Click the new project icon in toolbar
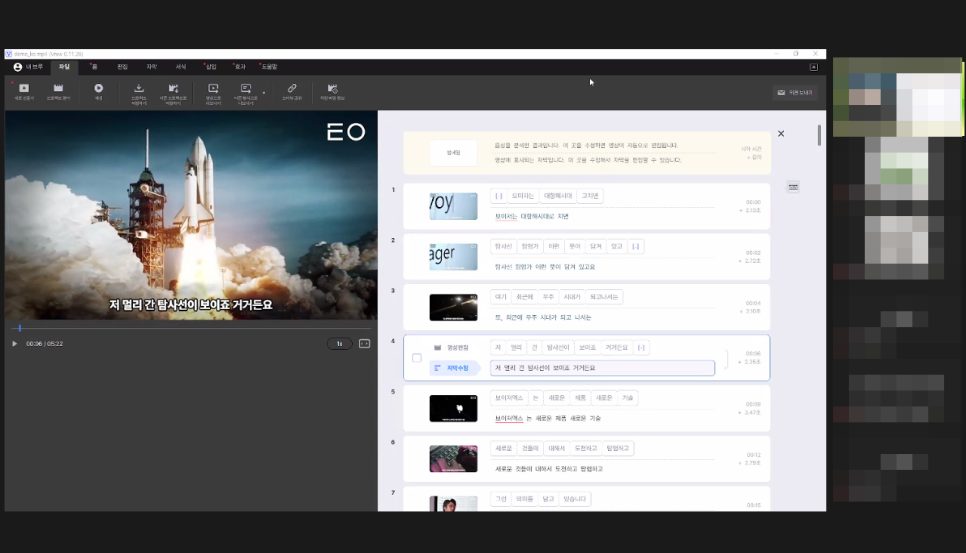Viewport: 966px width, 553px height. tap(24, 89)
